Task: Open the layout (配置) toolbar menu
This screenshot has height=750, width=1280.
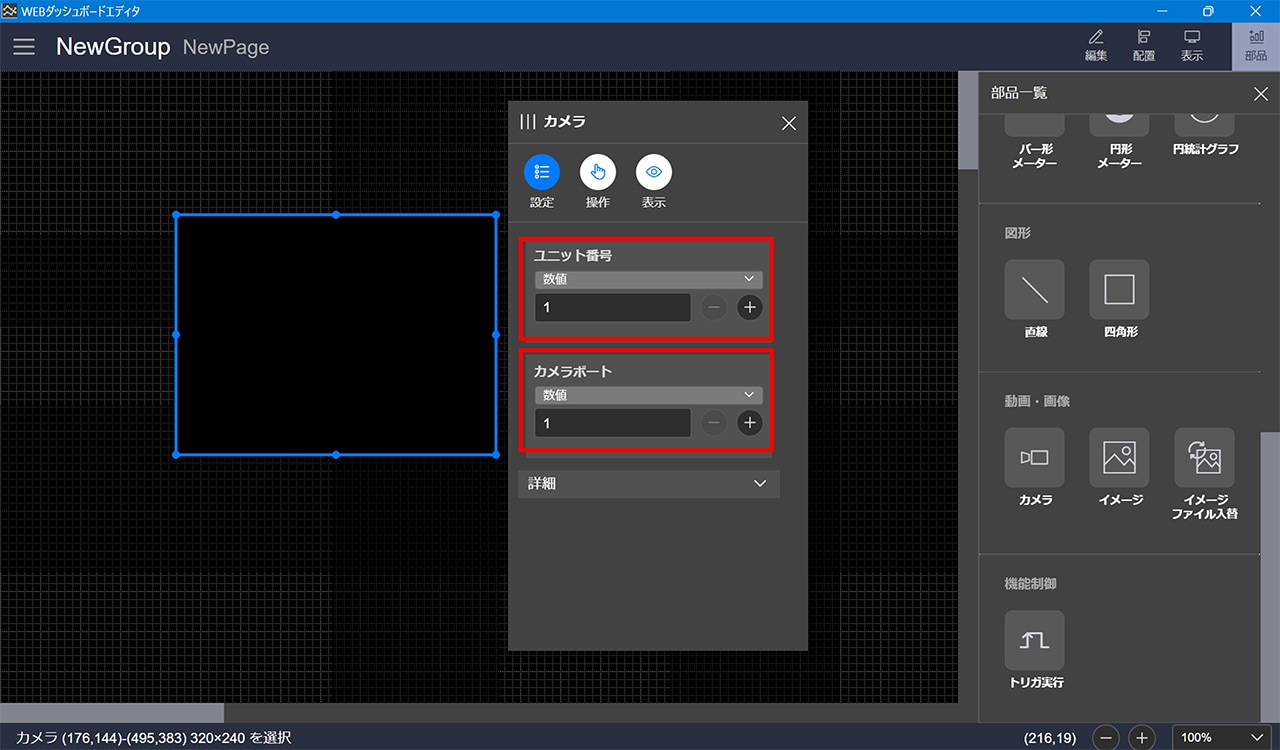Action: point(1143,46)
